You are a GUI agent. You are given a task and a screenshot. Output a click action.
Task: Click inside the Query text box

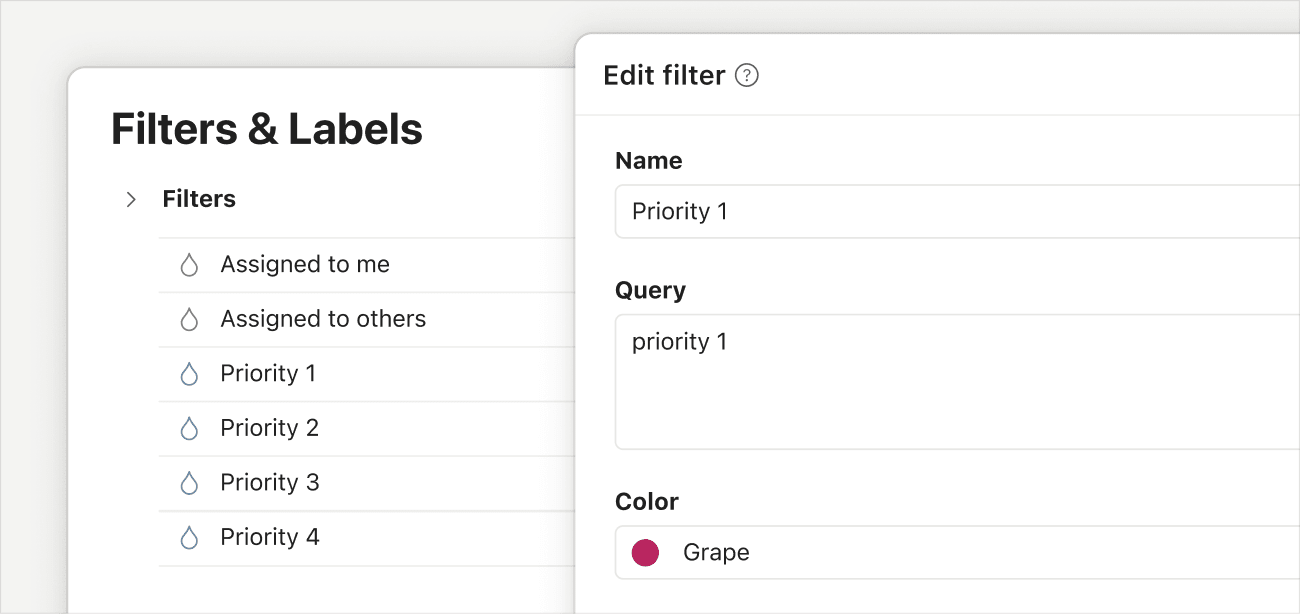[900, 380]
